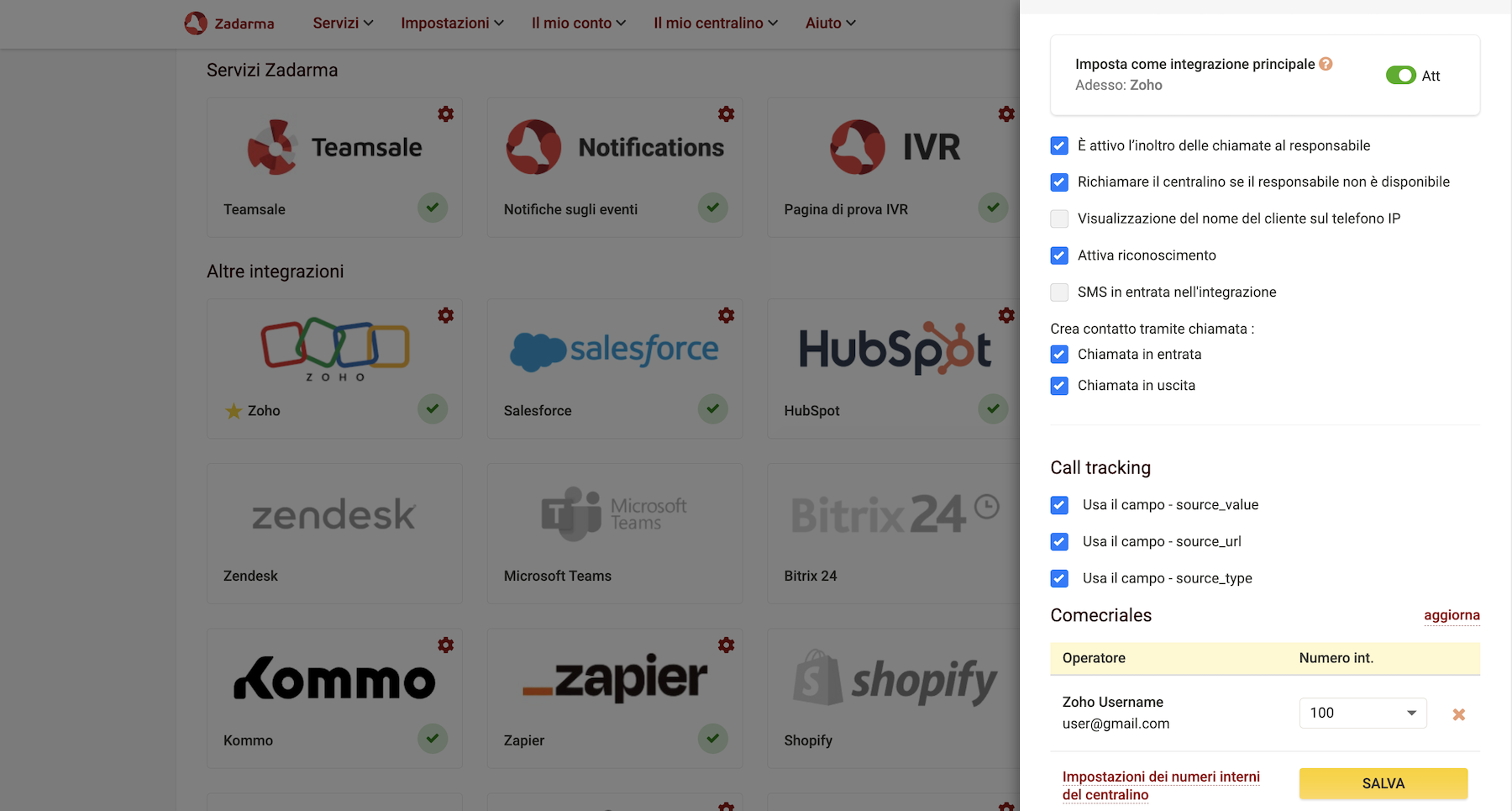Uncheck inoltro delle chiamate al responsabile
Image resolution: width=1512 pixels, height=811 pixels.
pyautogui.click(x=1059, y=145)
